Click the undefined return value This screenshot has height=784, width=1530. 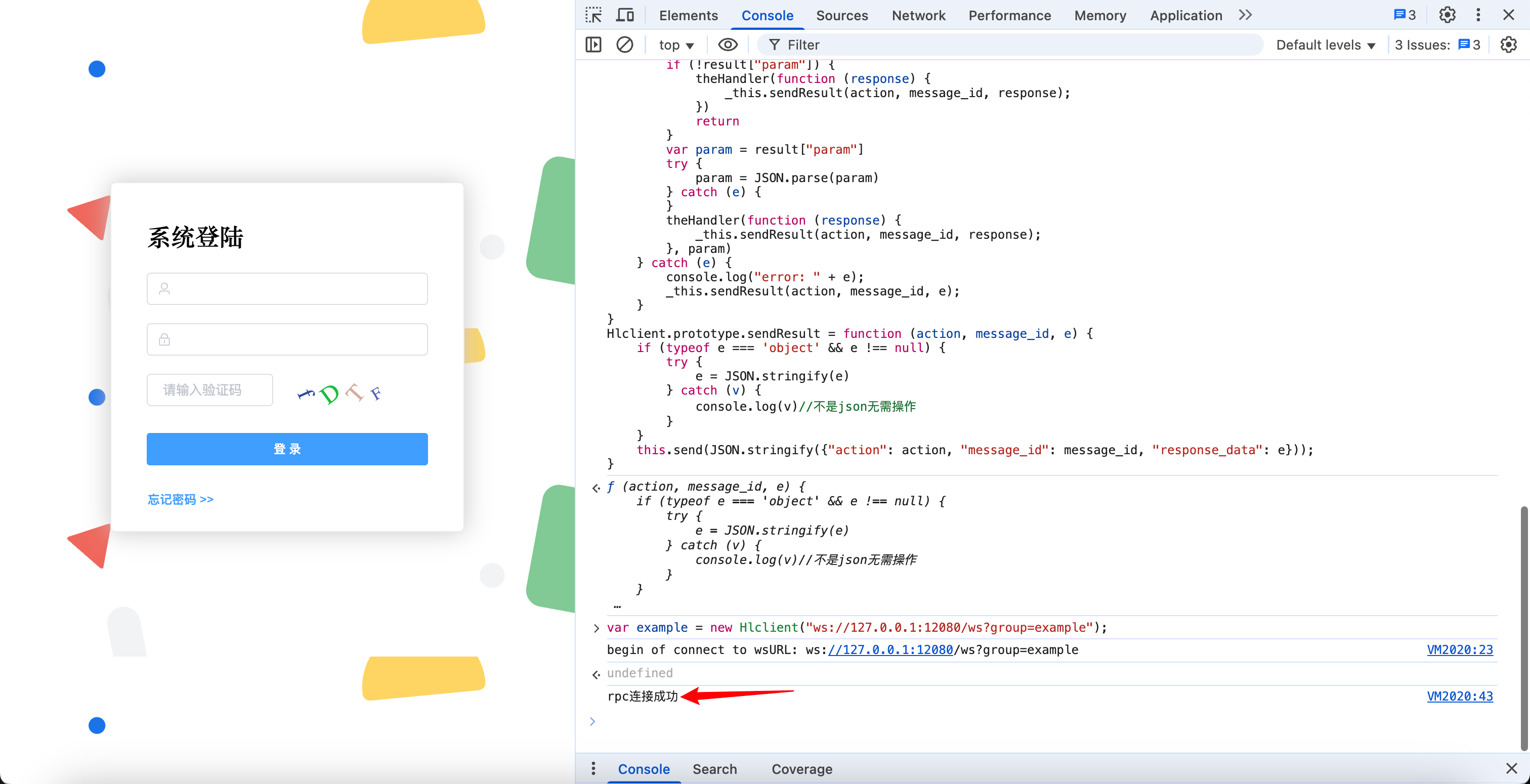point(640,673)
